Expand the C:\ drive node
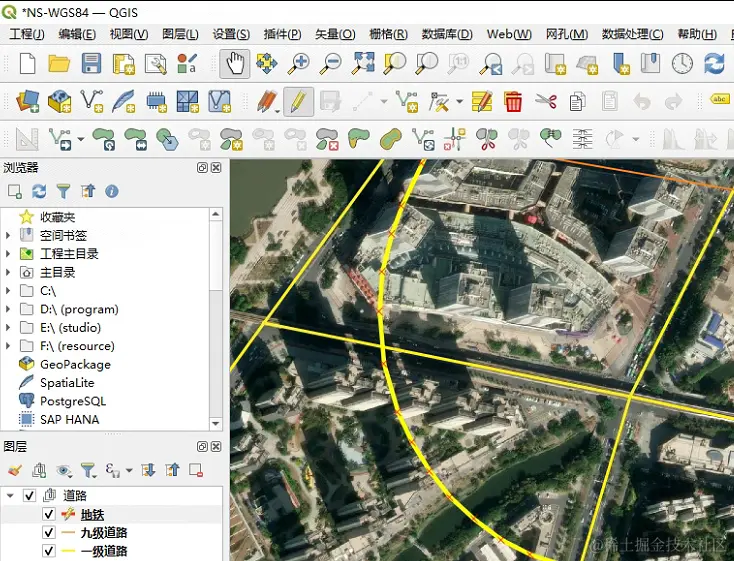 pyautogui.click(x=7, y=290)
